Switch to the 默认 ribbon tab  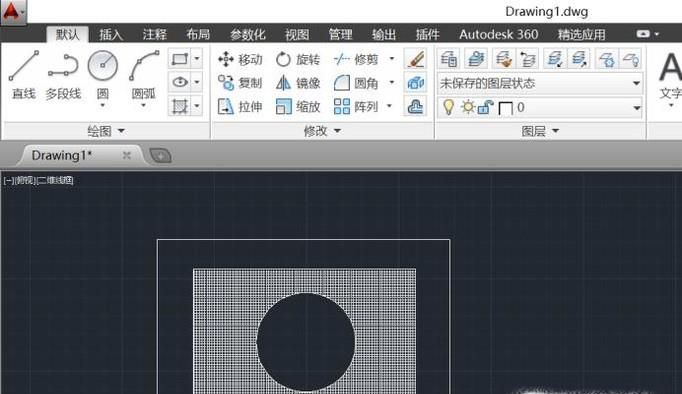67,34
